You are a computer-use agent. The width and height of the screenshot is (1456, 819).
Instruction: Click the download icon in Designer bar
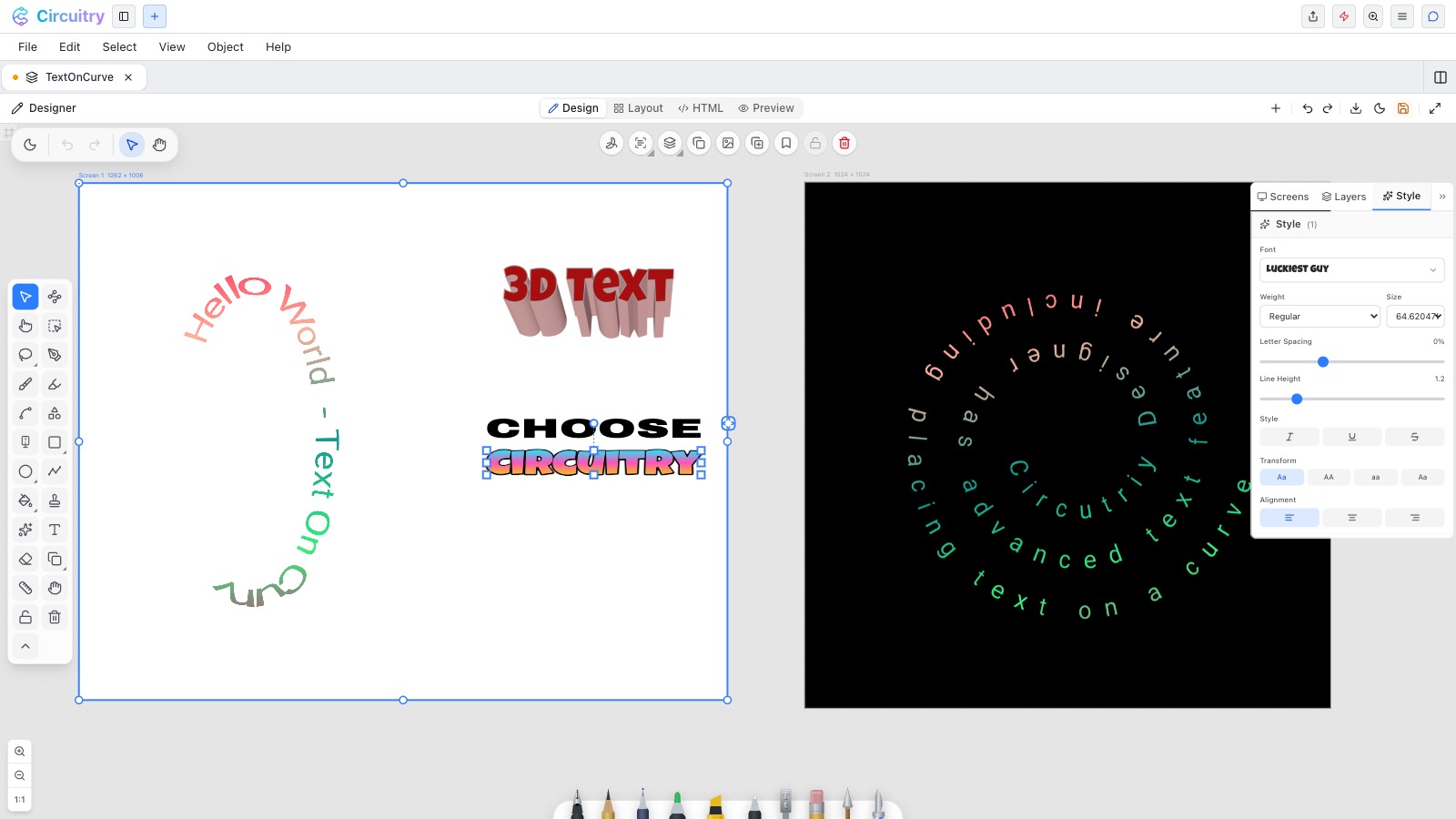tap(1356, 108)
